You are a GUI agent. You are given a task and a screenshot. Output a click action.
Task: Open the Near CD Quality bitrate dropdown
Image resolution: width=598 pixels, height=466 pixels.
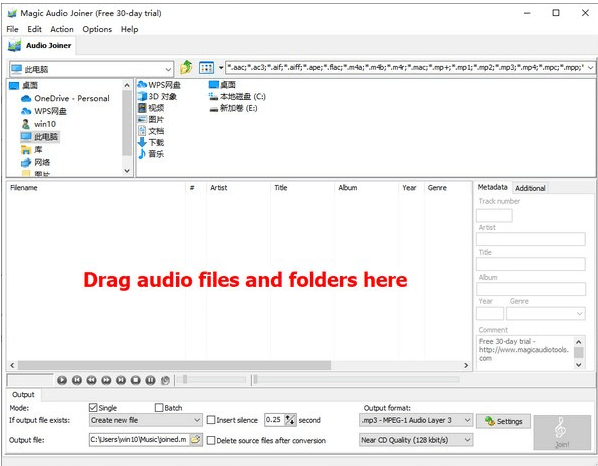[x=416, y=440]
